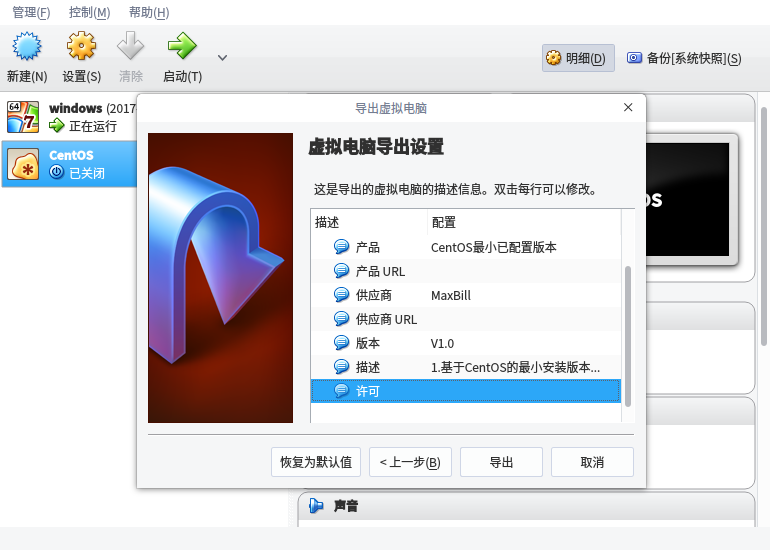Open the 管理(F) menu
This screenshot has height=550, width=770.
click(31, 12)
